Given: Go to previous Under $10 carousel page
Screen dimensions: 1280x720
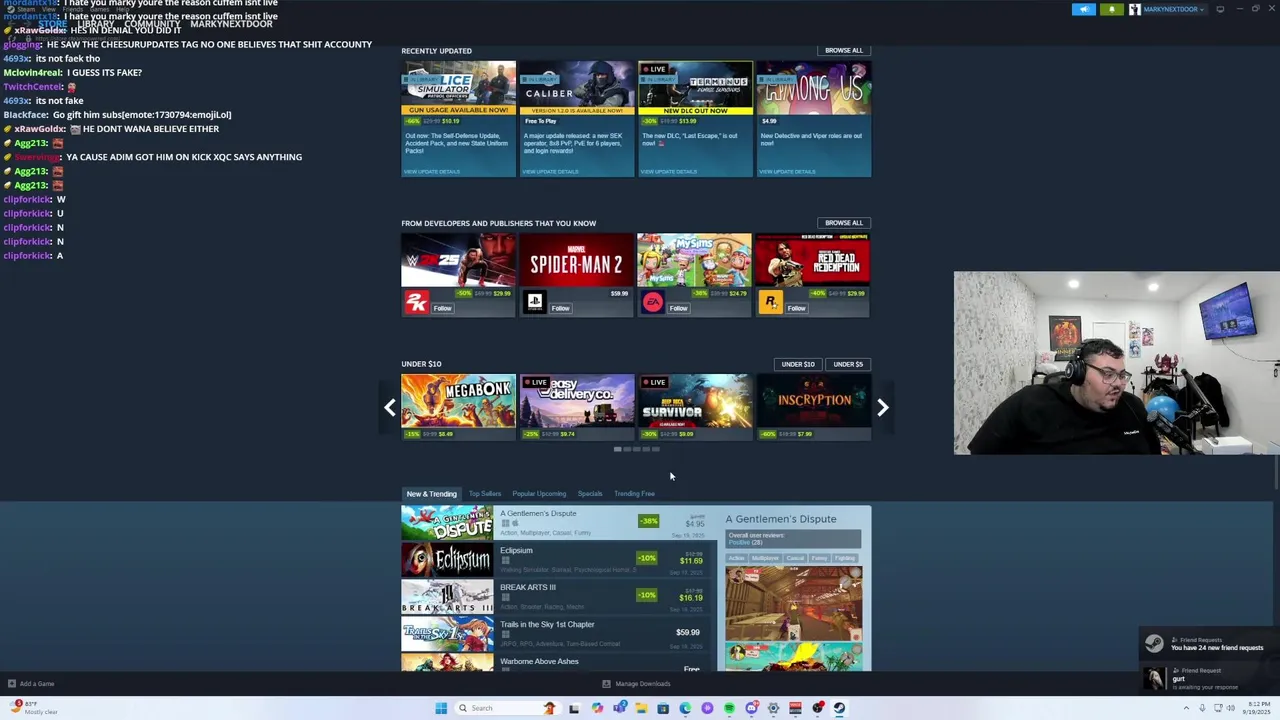Looking at the screenshot, I should tap(390, 407).
